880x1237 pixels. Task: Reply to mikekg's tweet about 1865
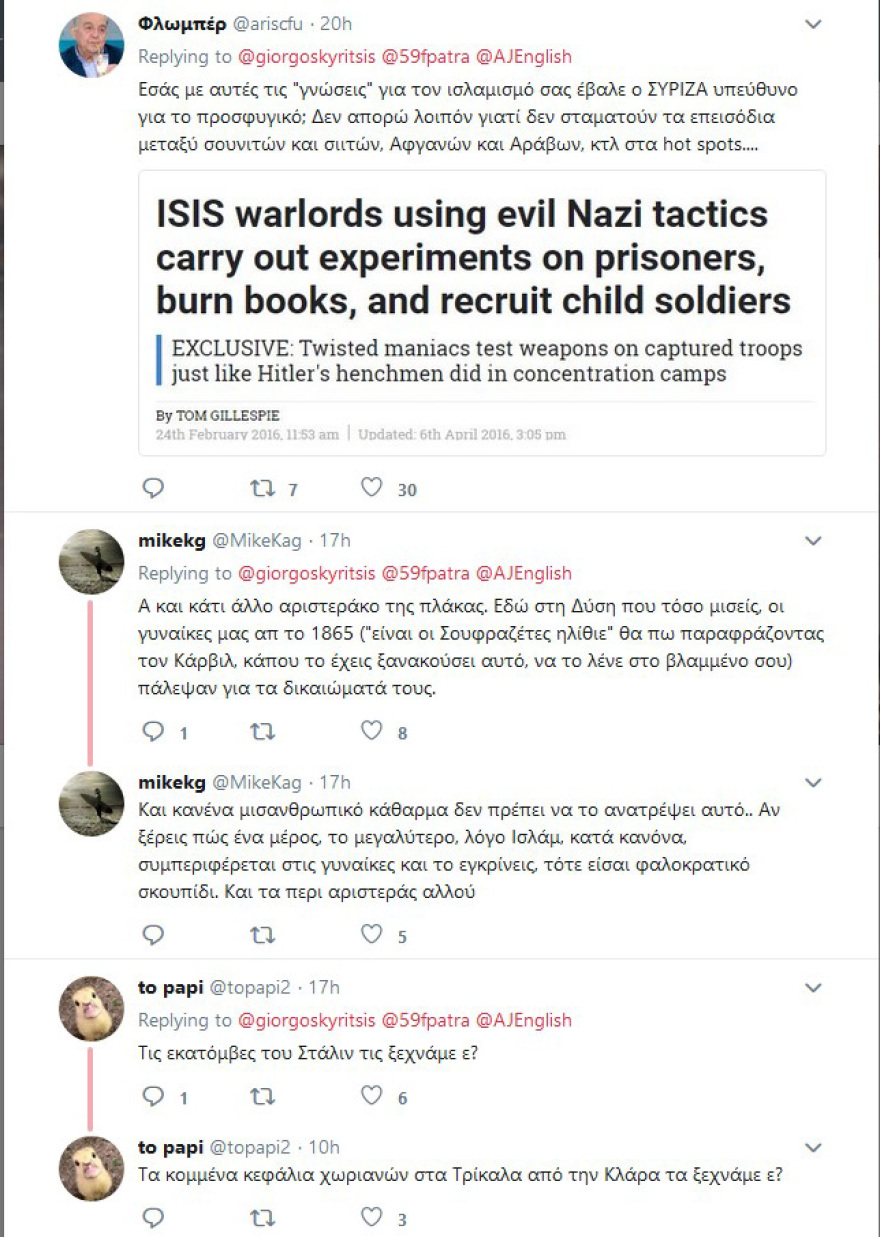coord(153,732)
